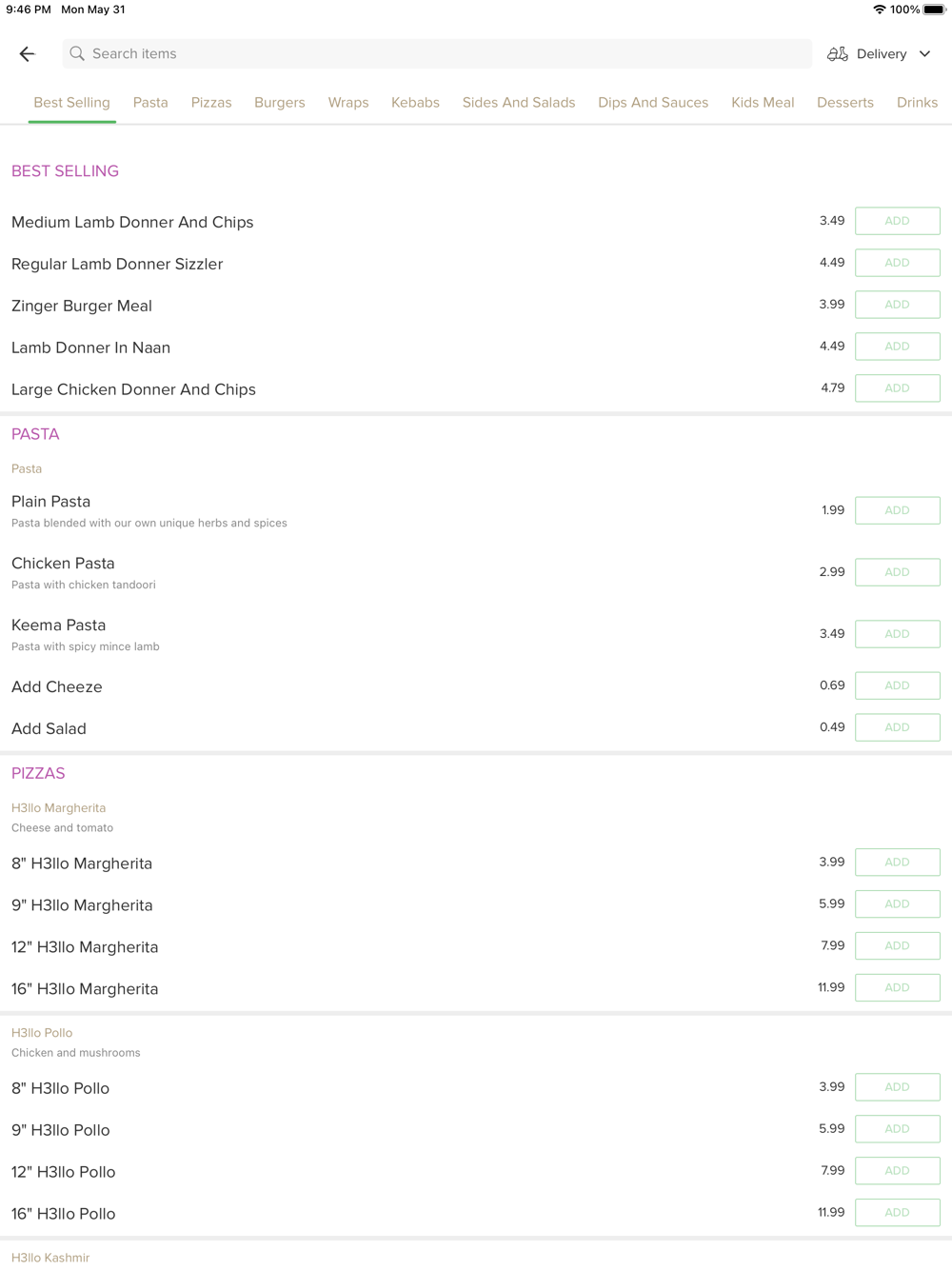Screen dimensions: 952x1270
Task: Open the Burgers tab
Action: pos(280,103)
